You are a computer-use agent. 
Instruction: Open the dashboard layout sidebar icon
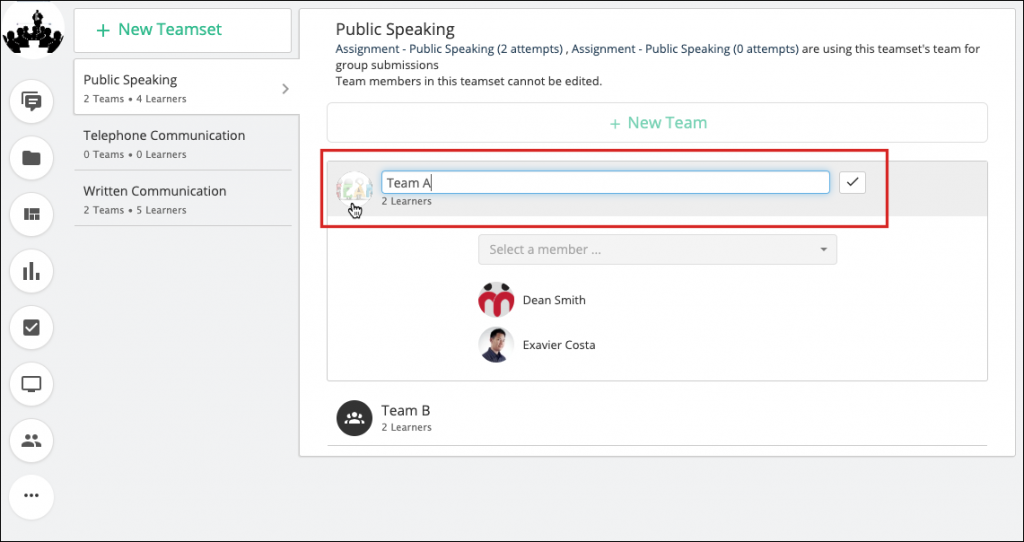pos(31,214)
